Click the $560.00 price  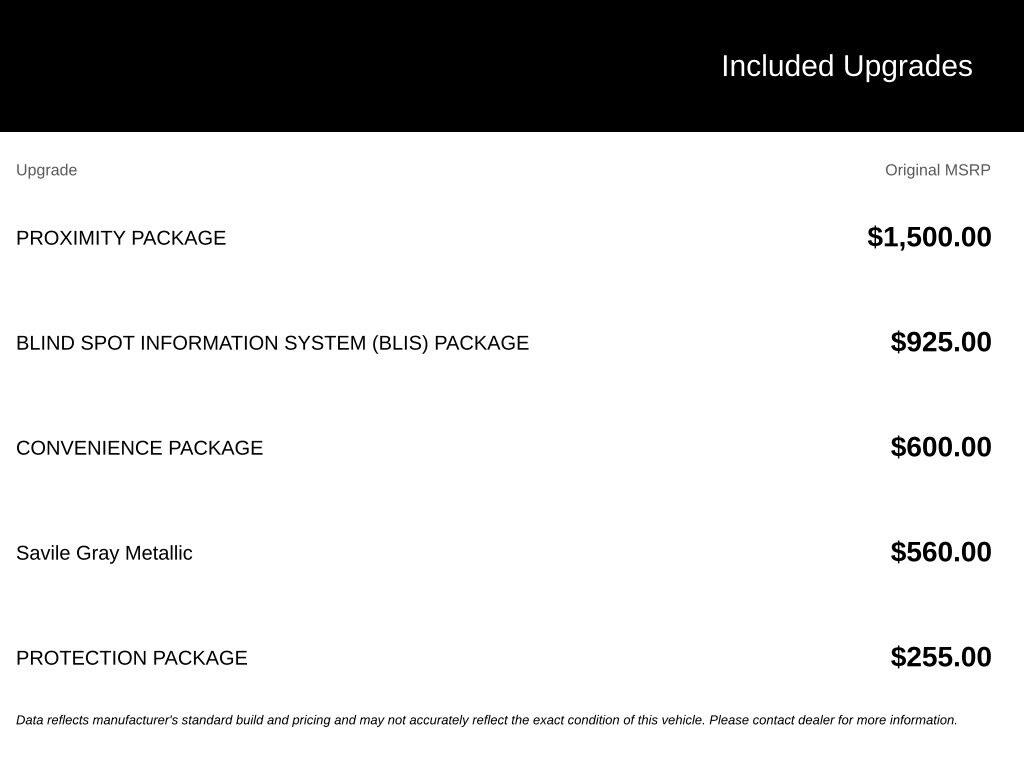[941, 552]
